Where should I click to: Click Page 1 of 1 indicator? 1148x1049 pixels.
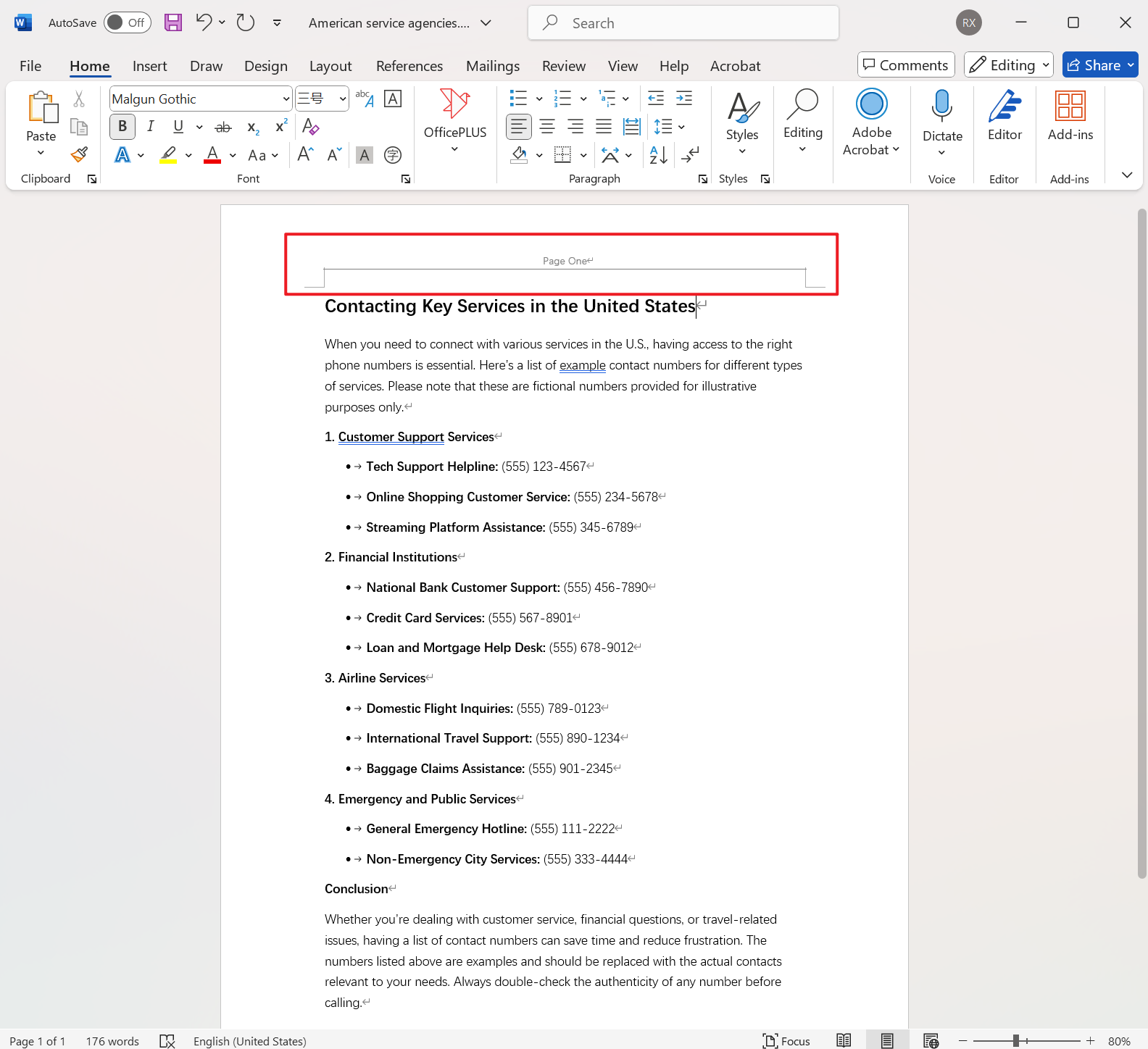click(x=38, y=1041)
